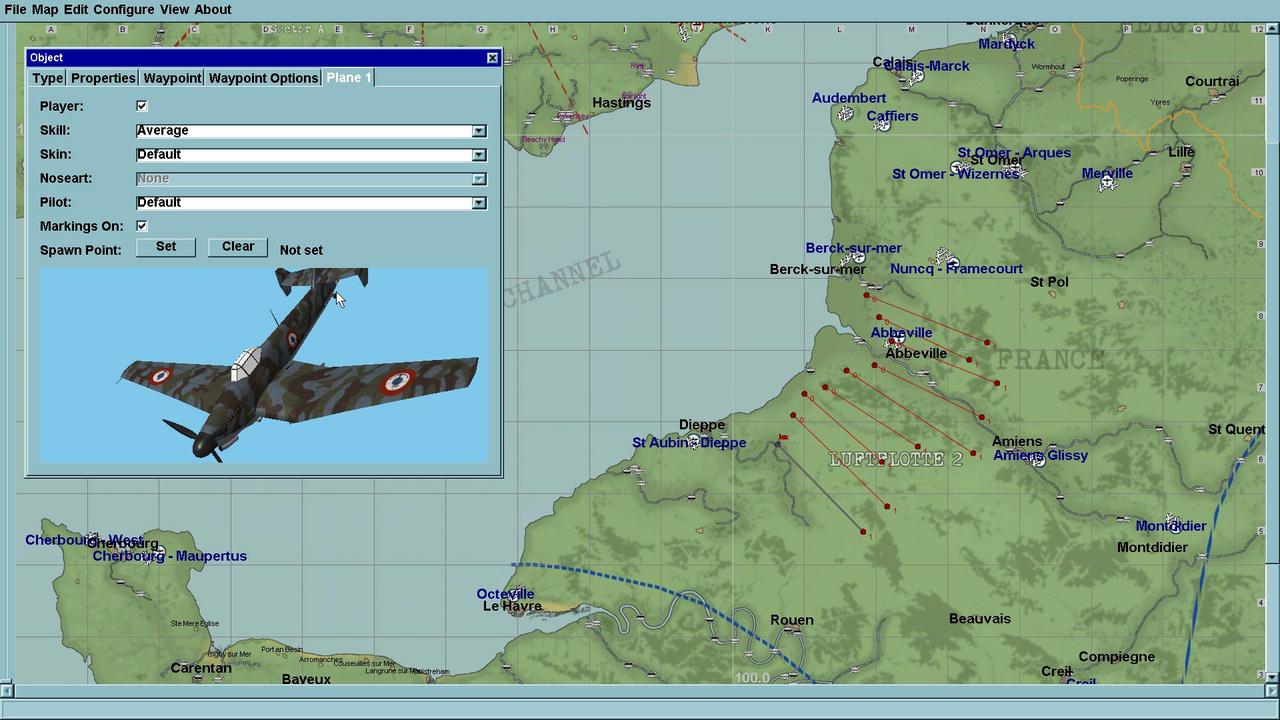Select the Plane 1 tab
Viewport: 1280px width, 720px height.
348,78
